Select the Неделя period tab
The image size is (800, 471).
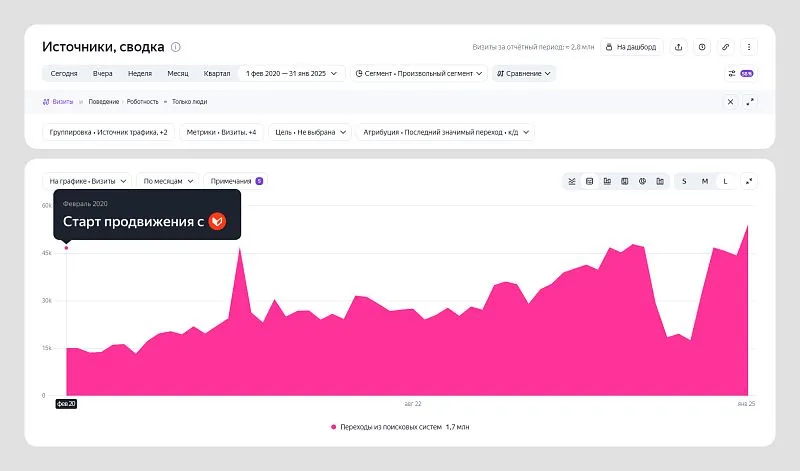point(140,73)
